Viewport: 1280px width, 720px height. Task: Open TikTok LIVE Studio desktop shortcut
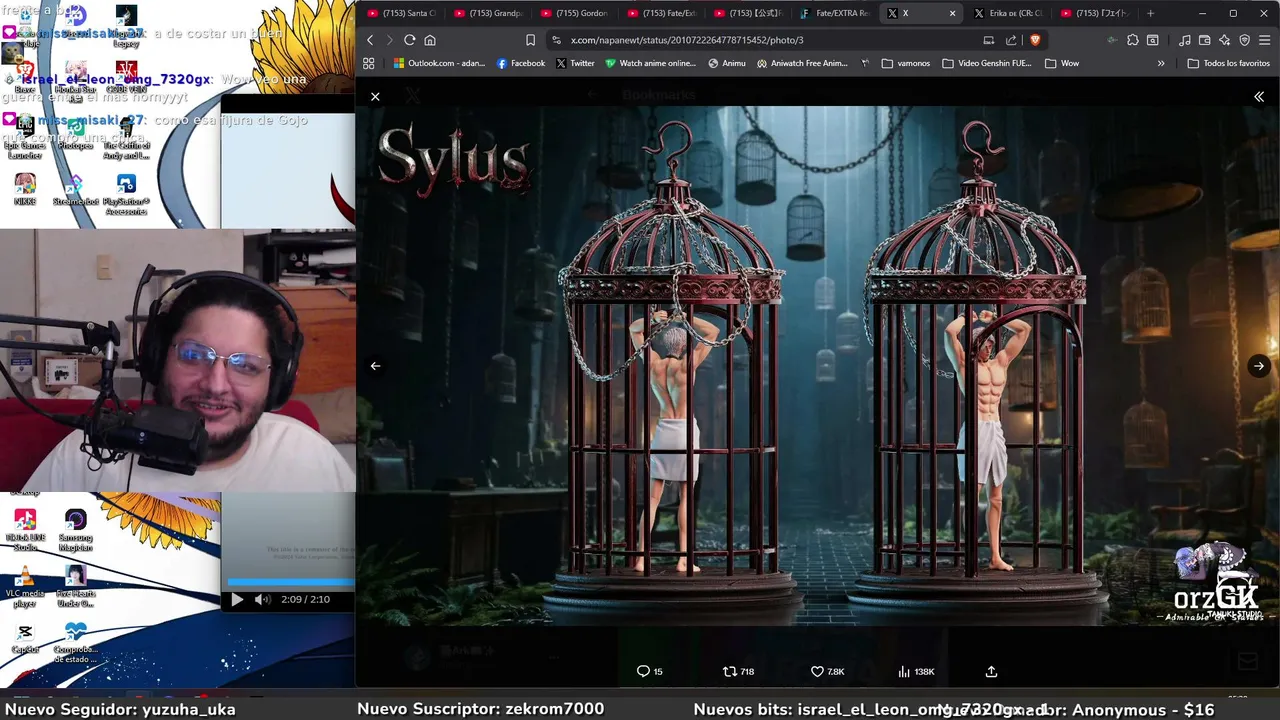(25, 530)
